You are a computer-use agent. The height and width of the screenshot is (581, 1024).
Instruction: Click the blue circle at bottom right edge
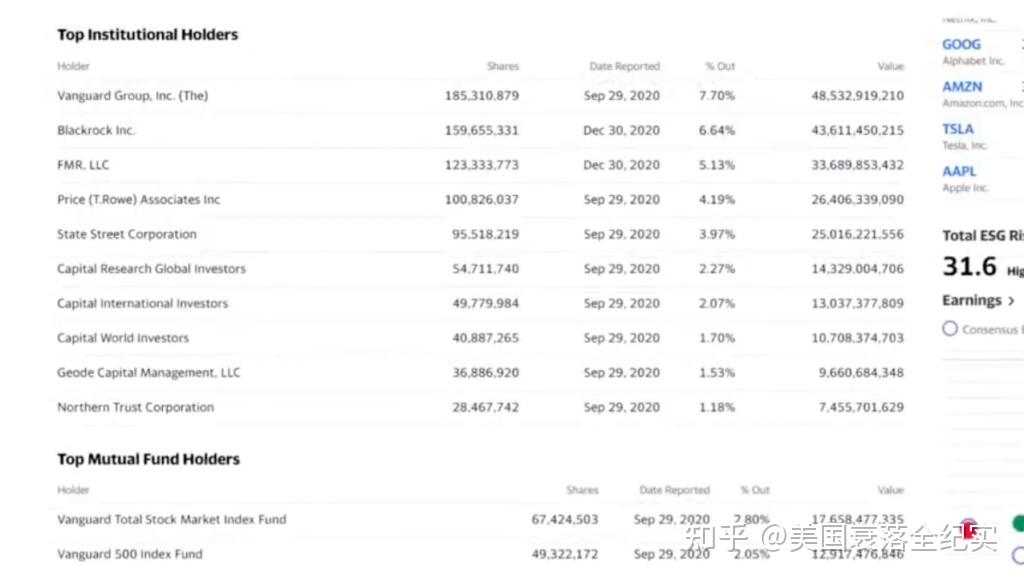pos(1018,556)
